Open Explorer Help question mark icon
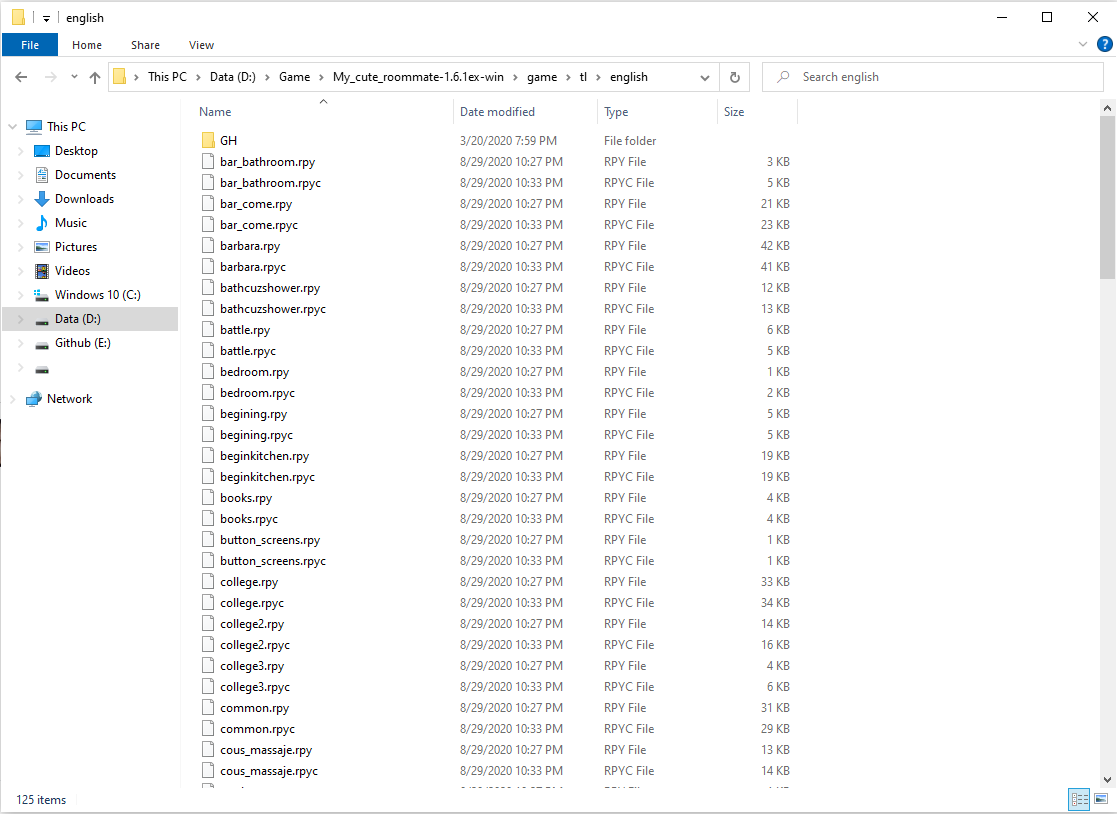The image size is (1117, 814). [x=1104, y=44]
